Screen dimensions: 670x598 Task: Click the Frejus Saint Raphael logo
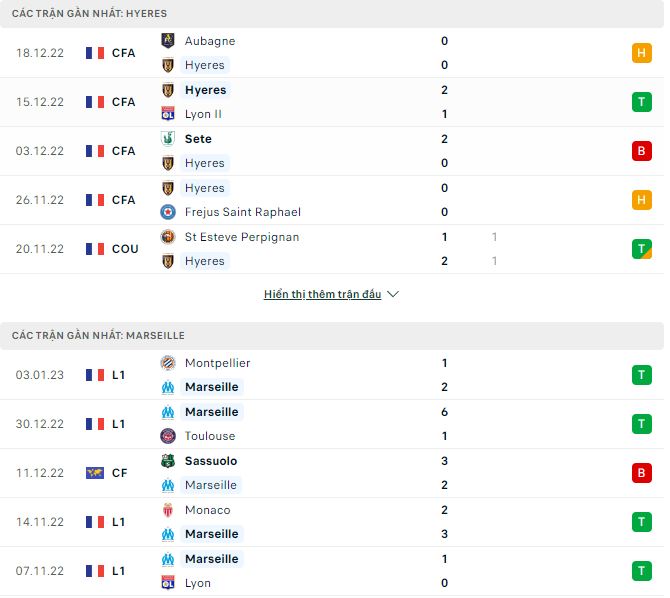point(168,212)
